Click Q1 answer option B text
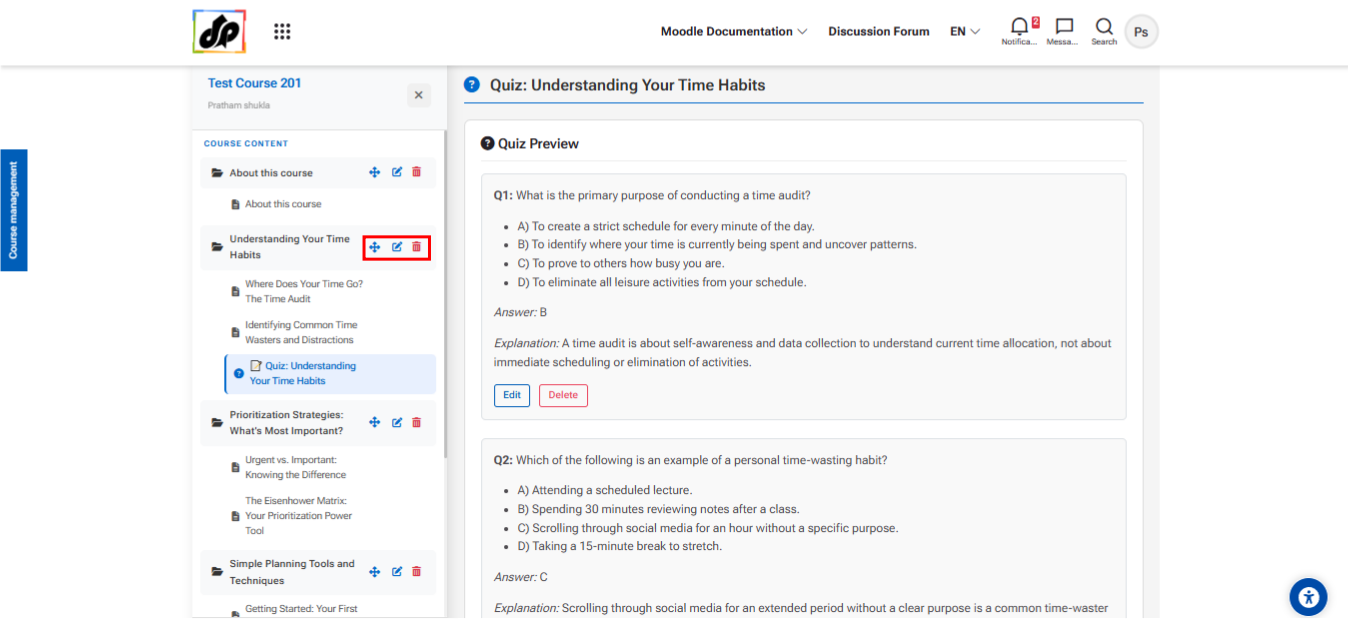This screenshot has height=619, width=1349. (x=717, y=244)
